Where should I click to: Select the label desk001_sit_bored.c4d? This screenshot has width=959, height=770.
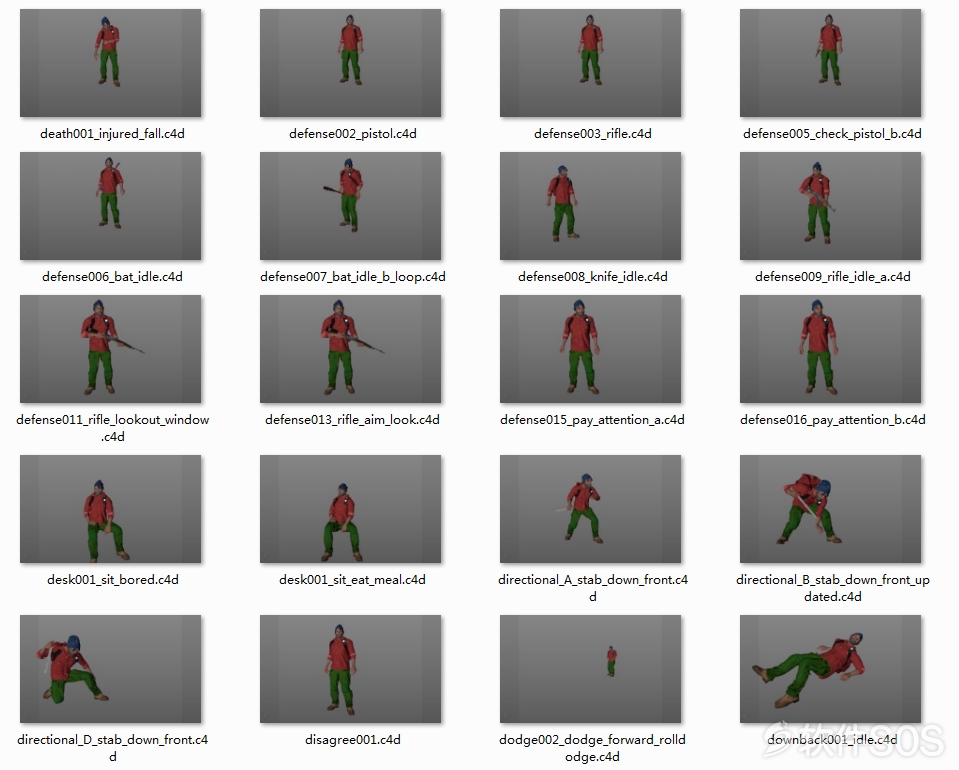coord(113,580)
